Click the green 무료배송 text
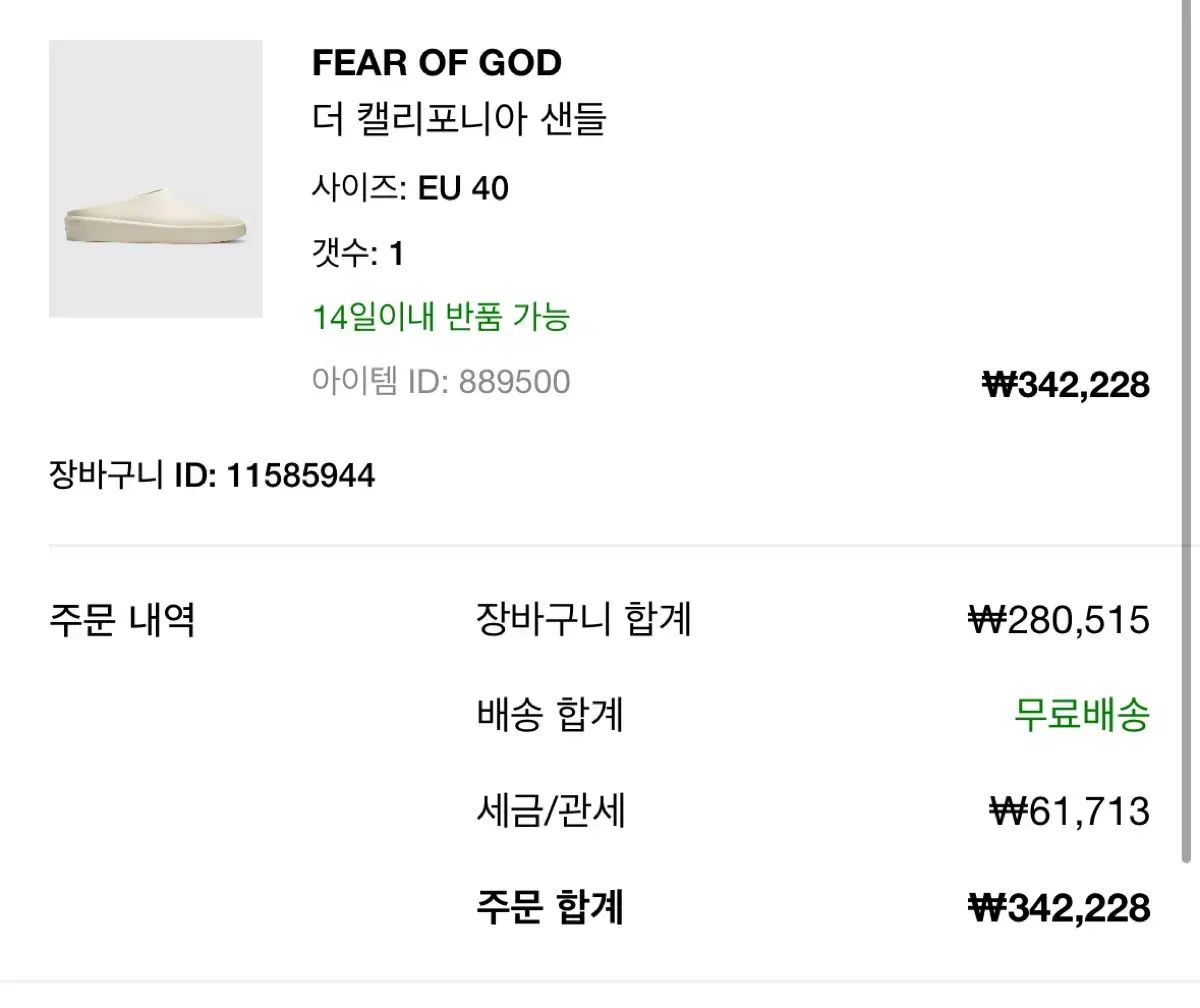The image size is (1200, 1008). 1082,715
